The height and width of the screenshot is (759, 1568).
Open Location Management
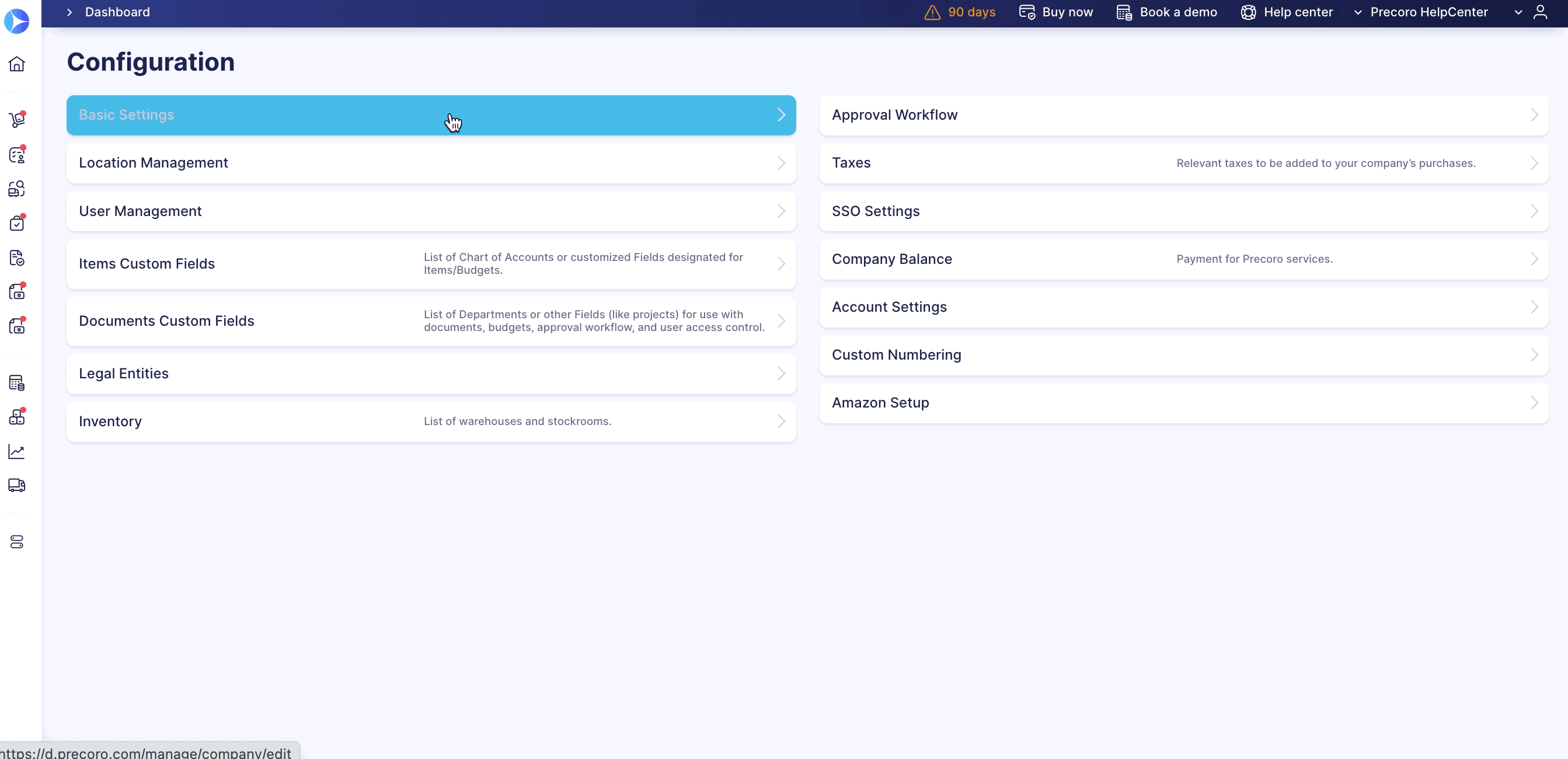point(431,163)
